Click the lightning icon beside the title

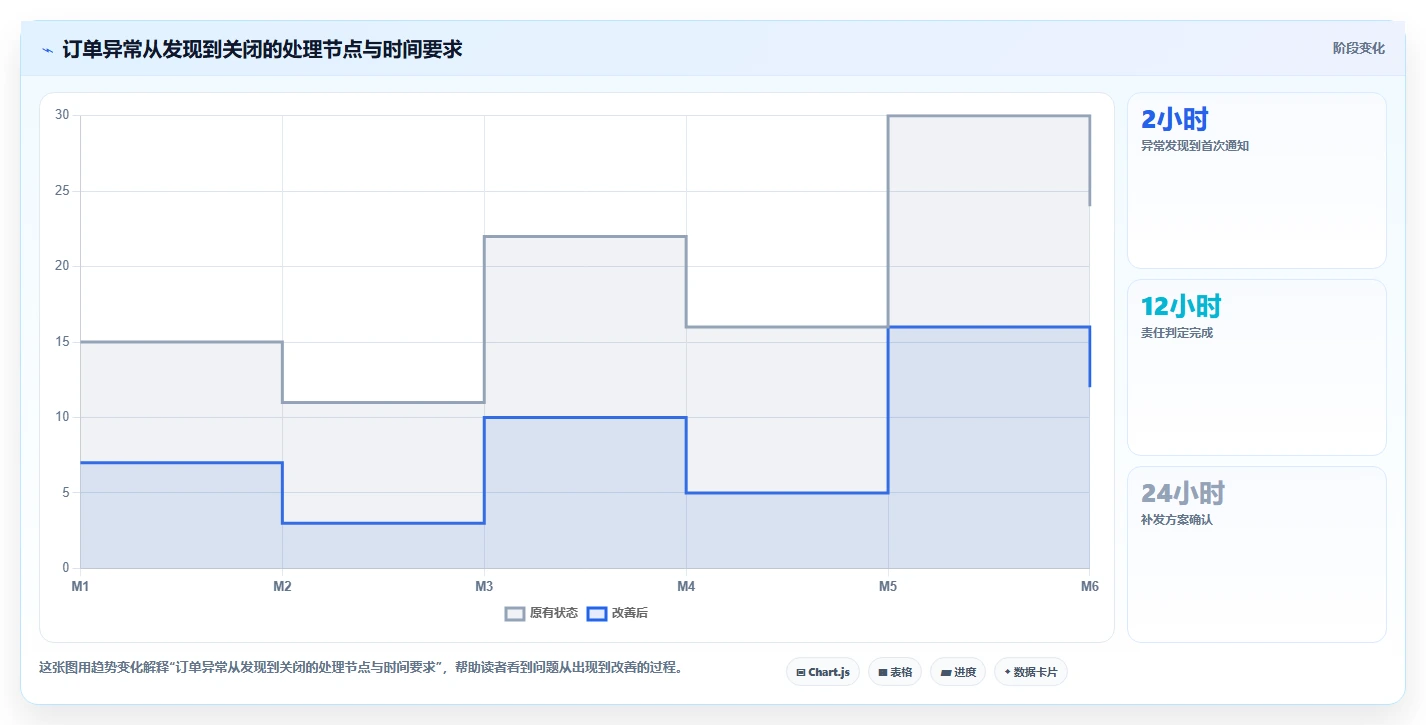point(47,49)
